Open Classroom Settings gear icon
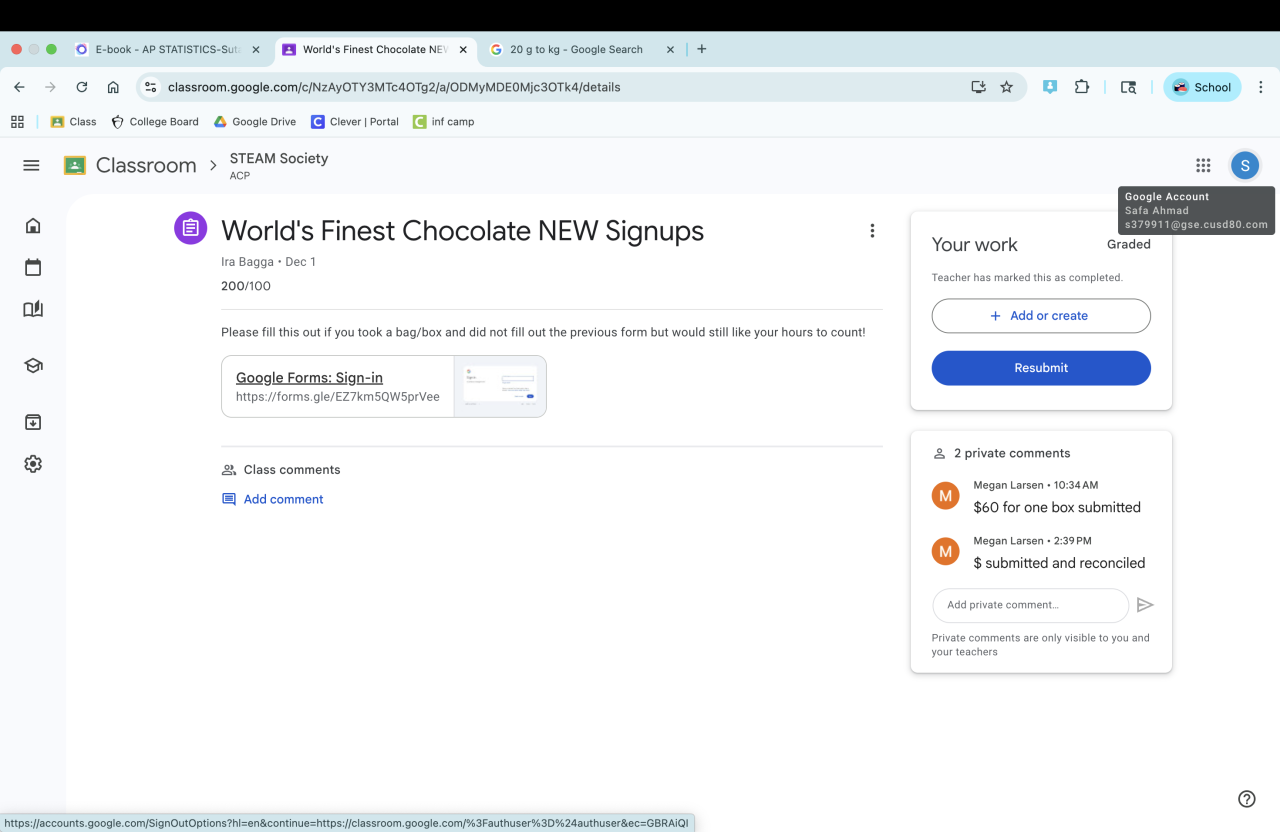 tap(33, 464)
